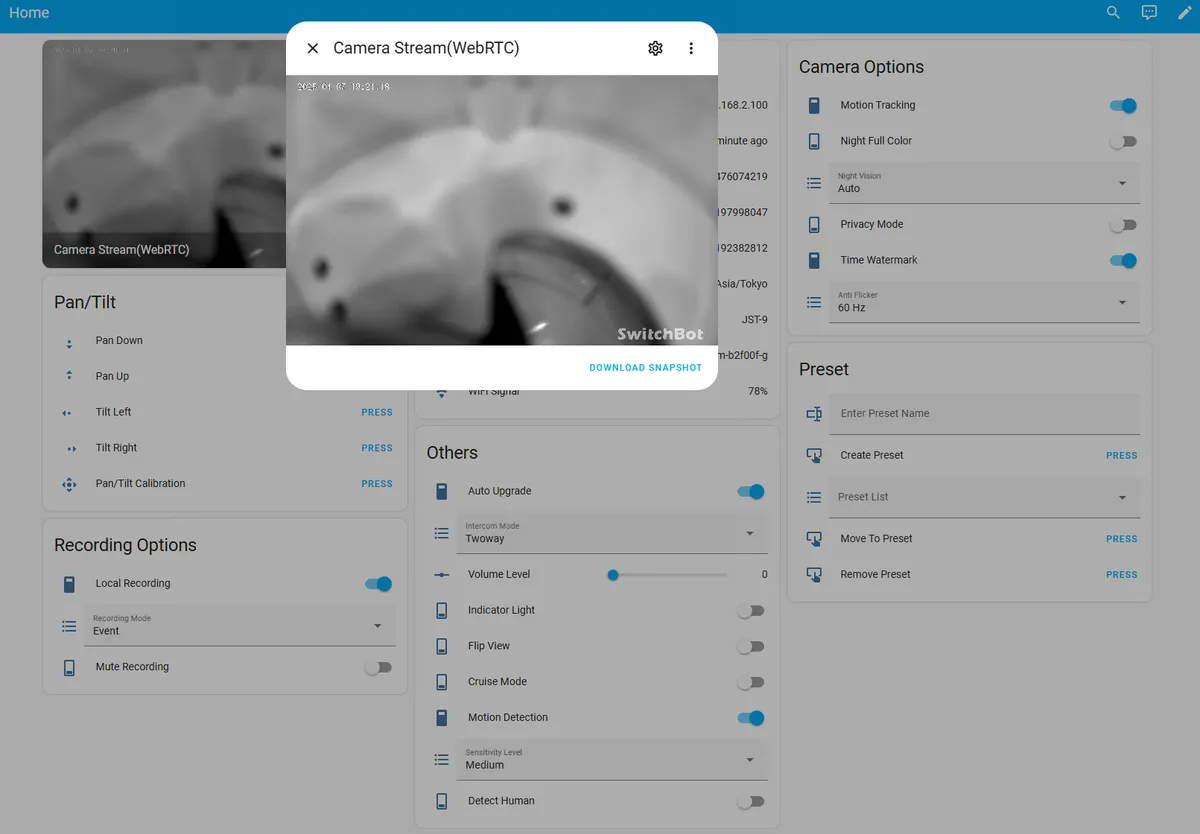The height and width of the screenshot is (834, 1200).
Task: Click PRESS next to Move To Preset
Action: (1121, 539)
